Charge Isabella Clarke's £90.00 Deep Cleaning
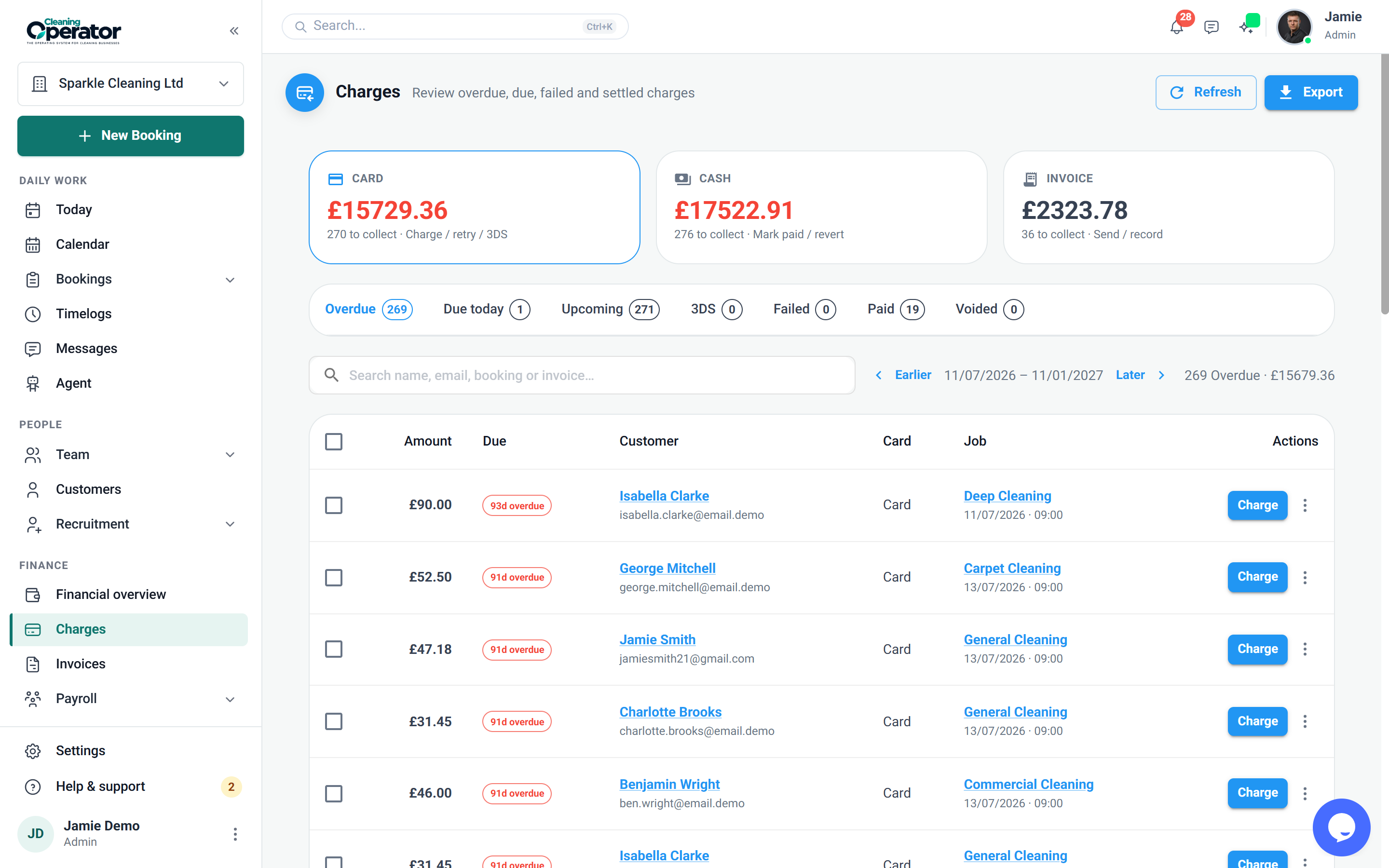 (1257, 505)
